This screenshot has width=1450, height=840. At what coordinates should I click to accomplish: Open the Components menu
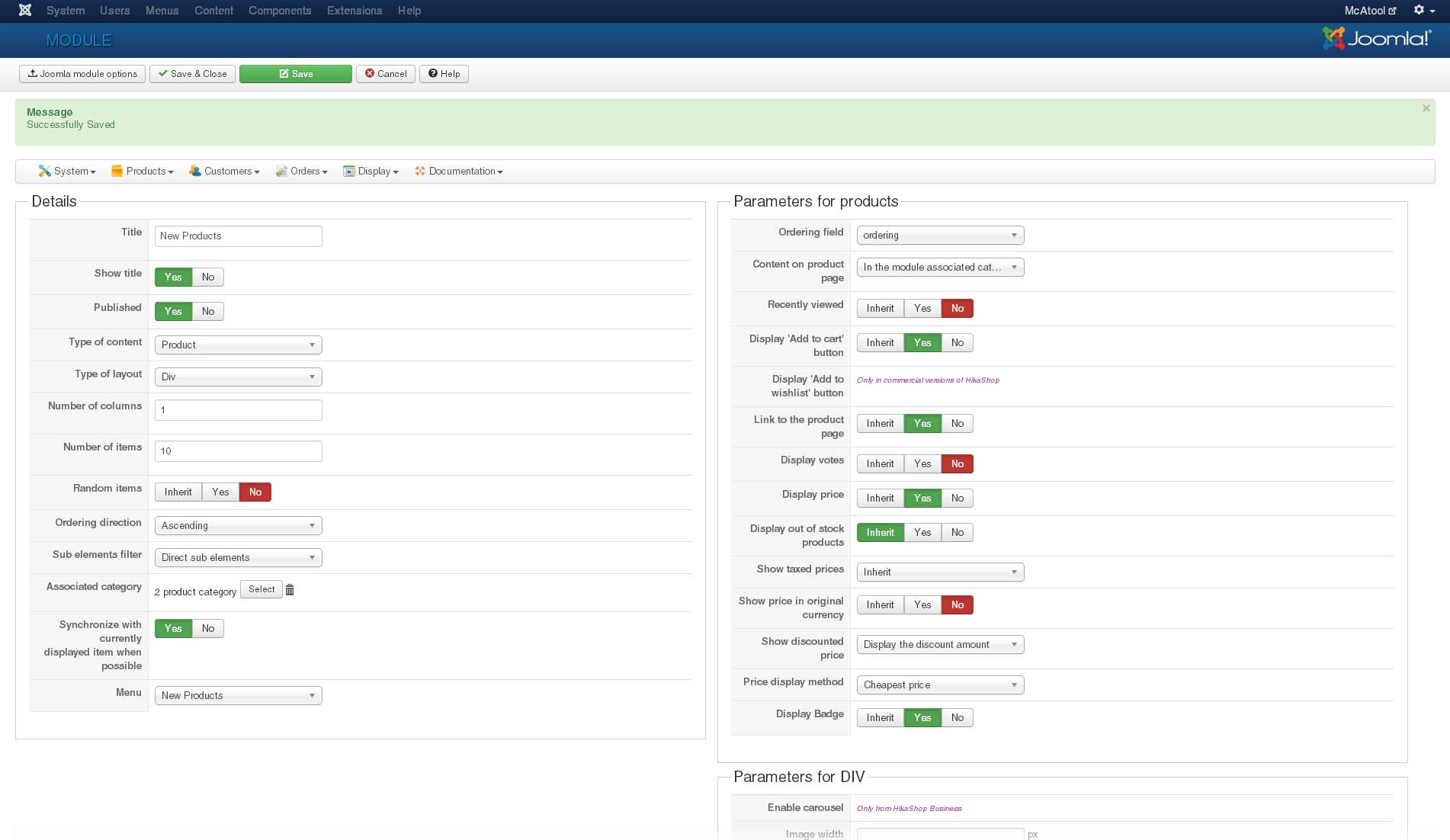point(280,11)
